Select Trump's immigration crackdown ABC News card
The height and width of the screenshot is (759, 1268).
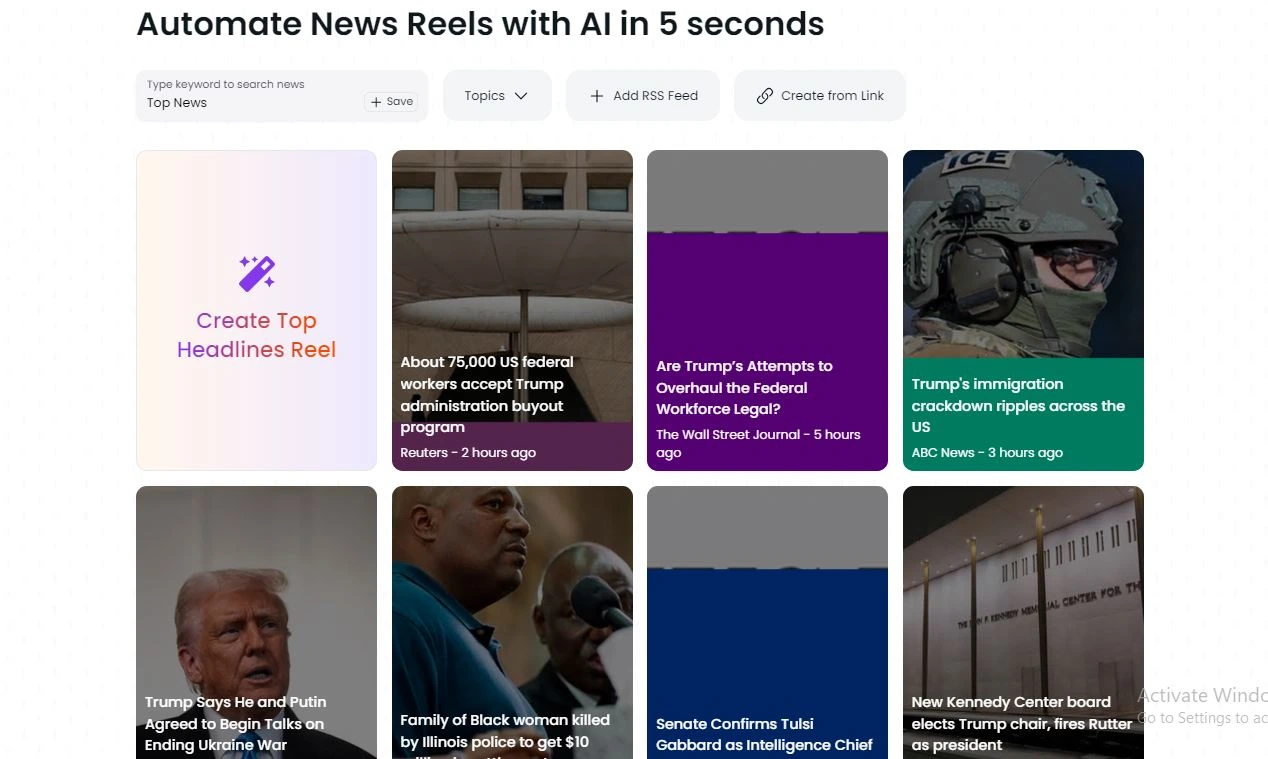[x=1023, y=310]
